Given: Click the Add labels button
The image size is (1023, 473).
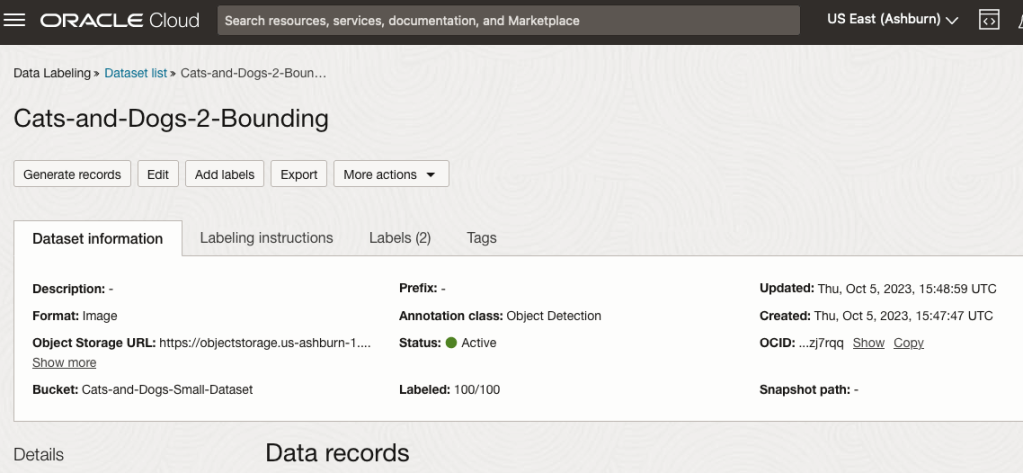Looking at the screenshot, I should pyautogui.click(x=224, y=174).
